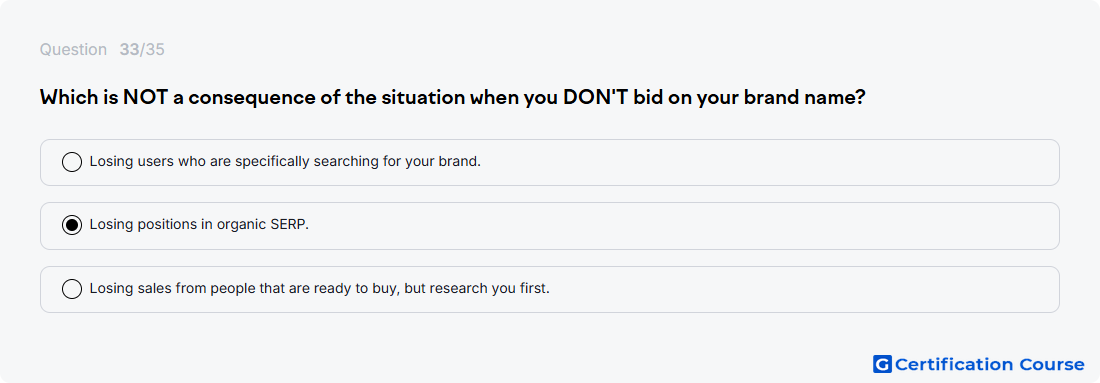
Task: Click the 'Losing positions in organic SERP.' label
Action: (199, 225)
